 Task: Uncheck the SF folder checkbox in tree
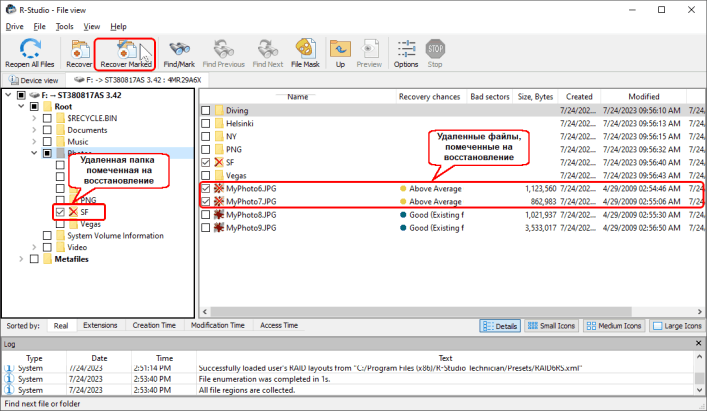pyautogui.click(x=60, y=212)
